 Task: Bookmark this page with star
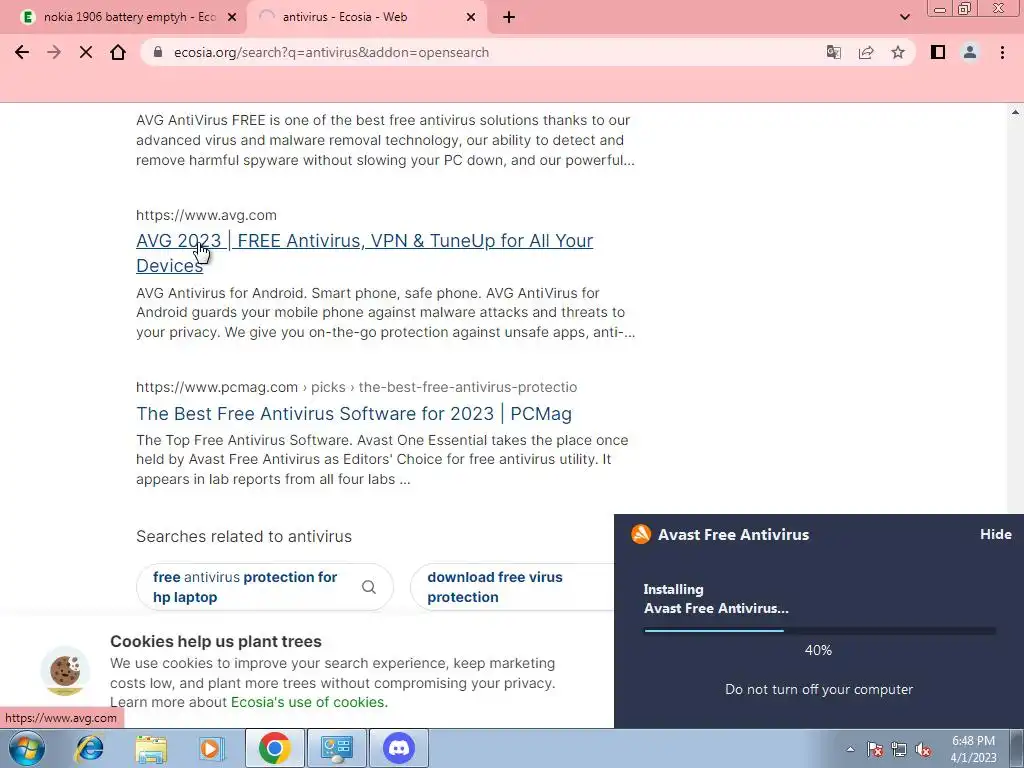(x=898, y=52)
